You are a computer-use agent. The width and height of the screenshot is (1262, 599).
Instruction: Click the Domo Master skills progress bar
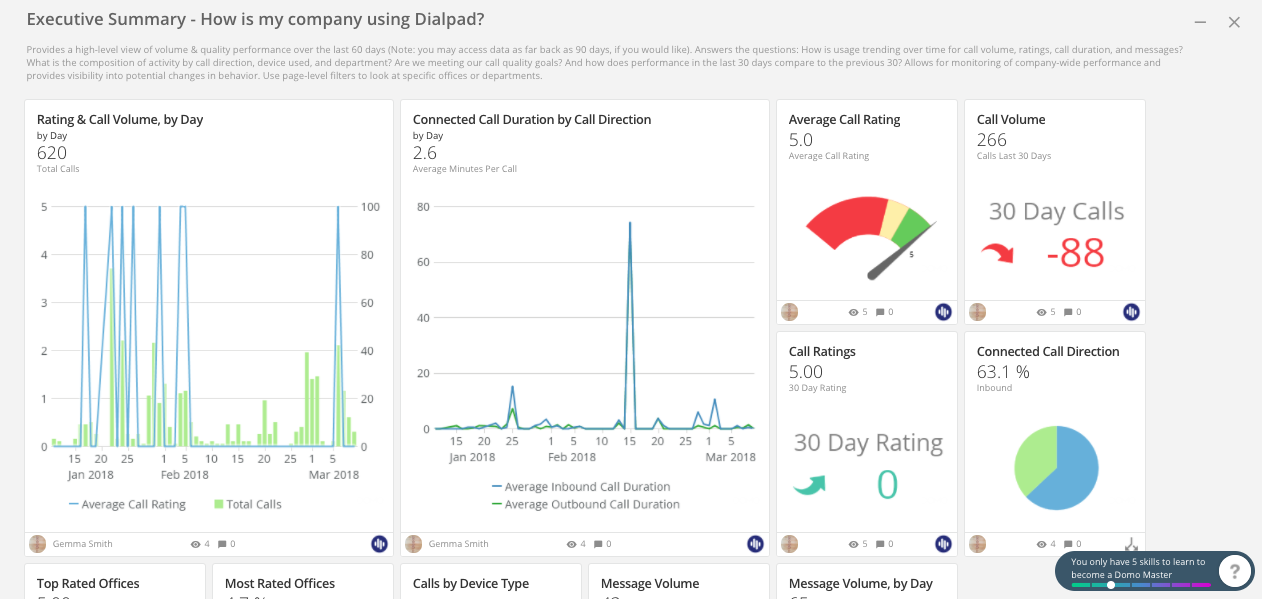pos(1141,585)
